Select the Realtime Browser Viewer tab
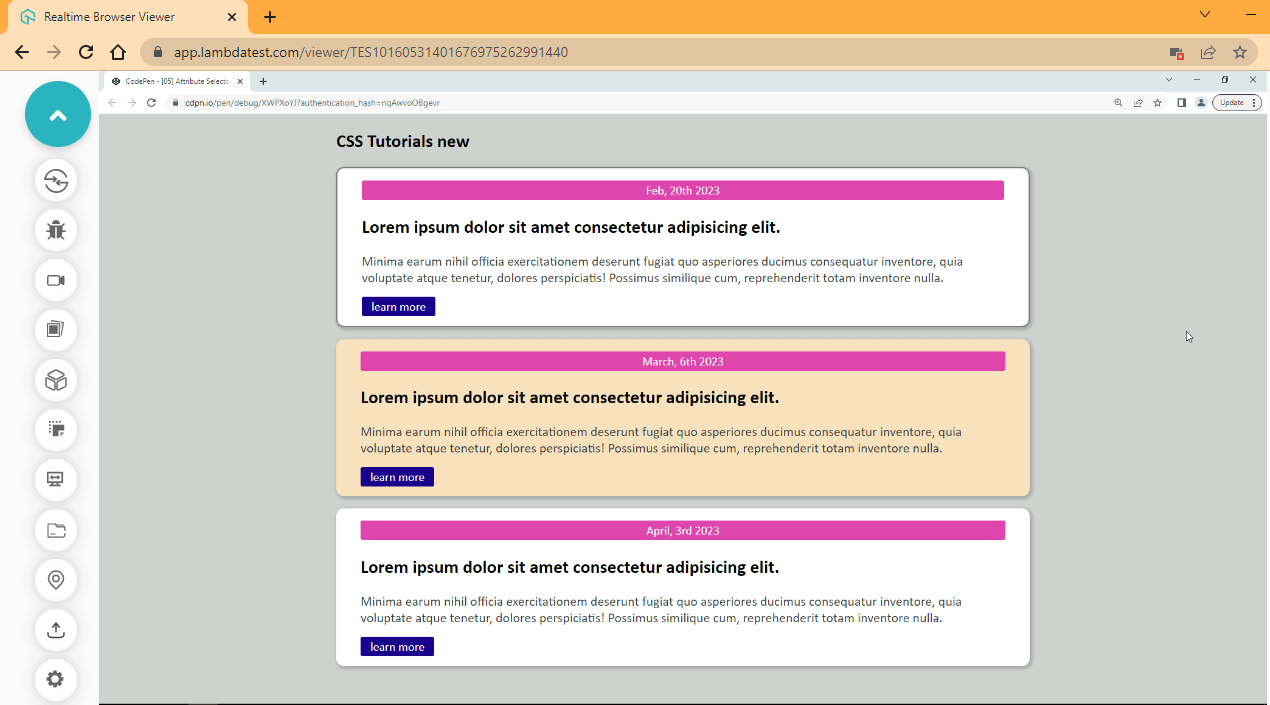 tap(110, 17)
